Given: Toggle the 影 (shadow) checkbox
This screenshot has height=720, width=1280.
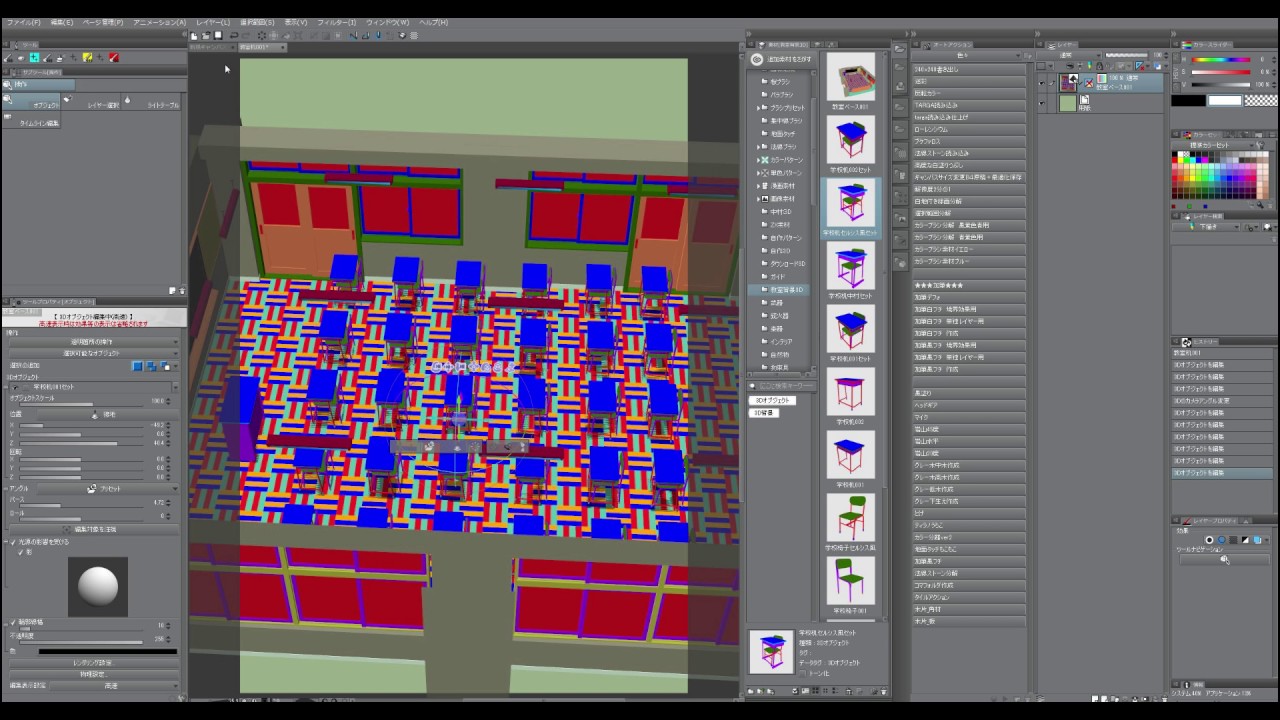Looking at the screenshot, I should tap(20, 552).
